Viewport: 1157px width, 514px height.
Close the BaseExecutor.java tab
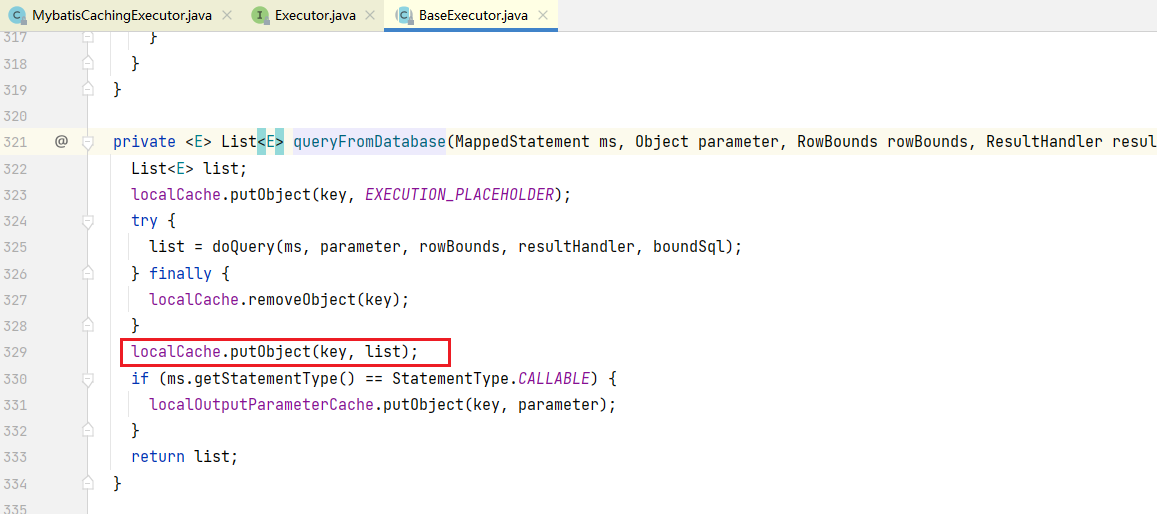click(543, 16)
